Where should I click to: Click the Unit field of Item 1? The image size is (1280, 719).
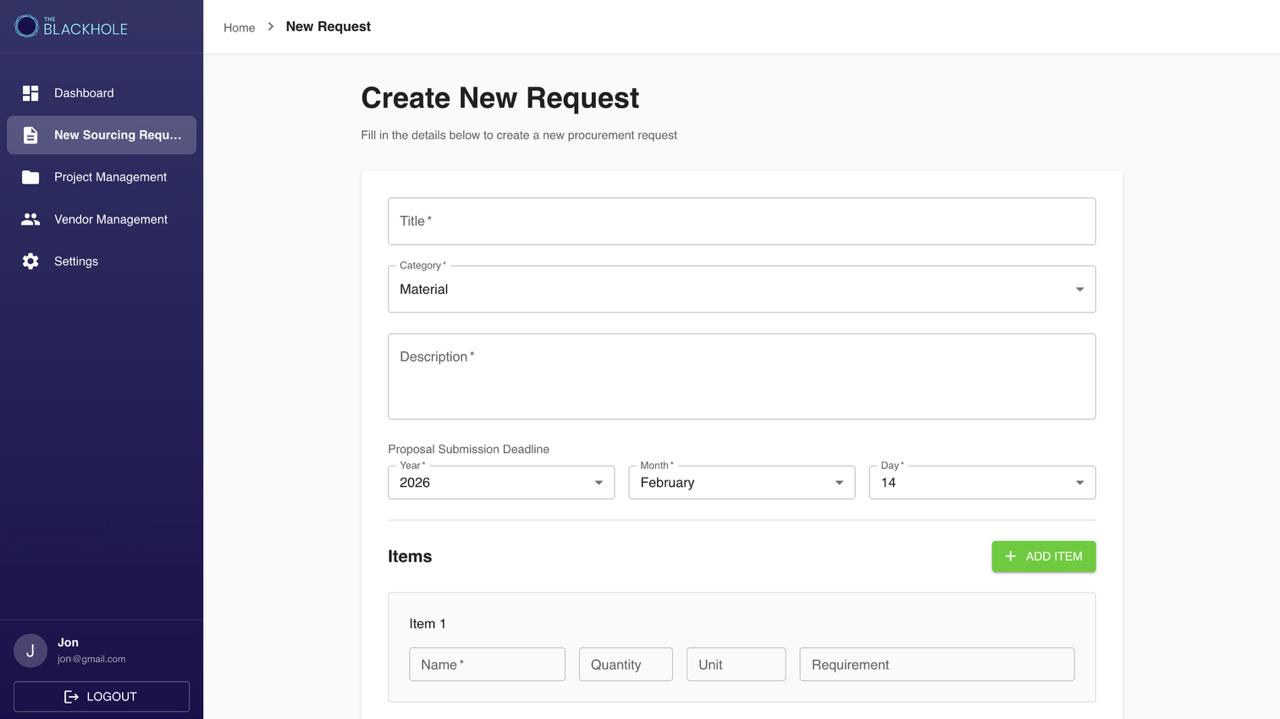pyautogui.click(x=736, y=664)
